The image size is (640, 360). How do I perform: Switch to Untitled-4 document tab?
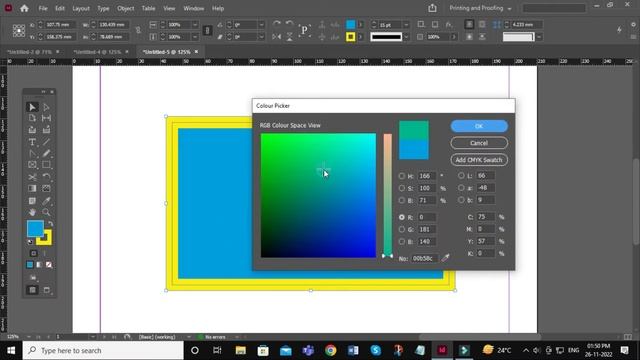(x=101, y=52)
